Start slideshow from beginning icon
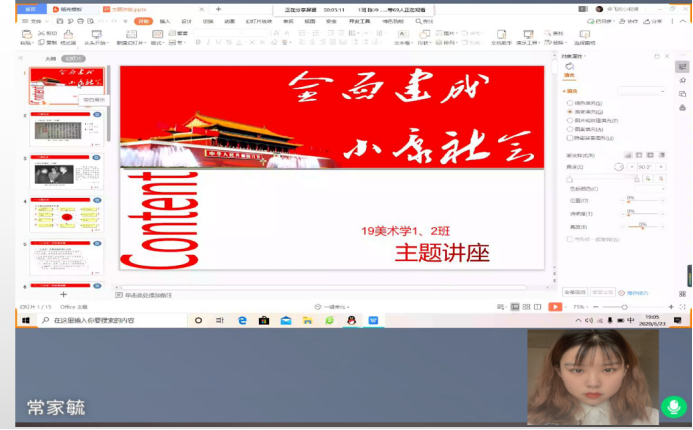The image size is (693, 430). 96,34
